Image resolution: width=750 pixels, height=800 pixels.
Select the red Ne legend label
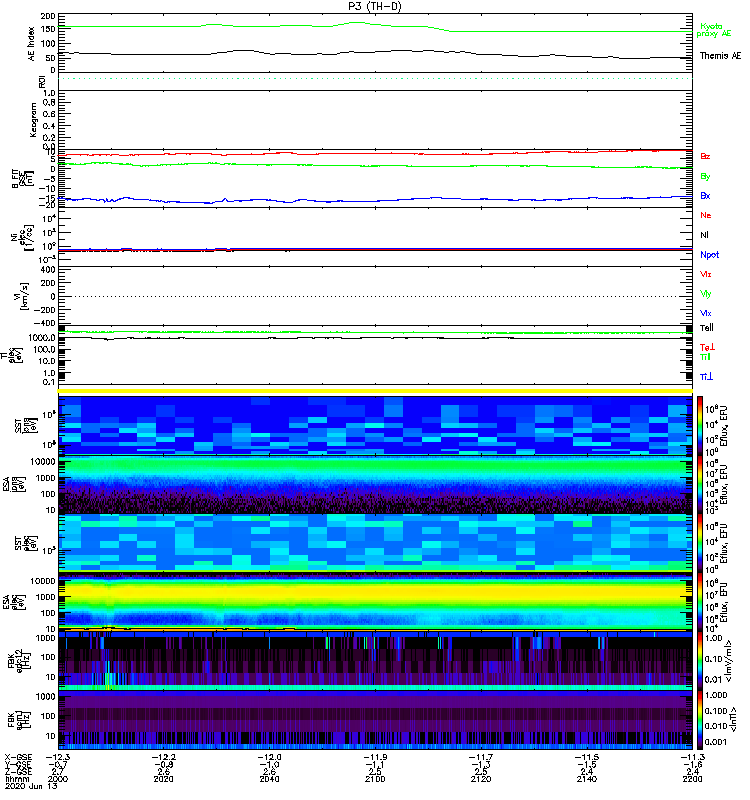[x=705, y=215]
